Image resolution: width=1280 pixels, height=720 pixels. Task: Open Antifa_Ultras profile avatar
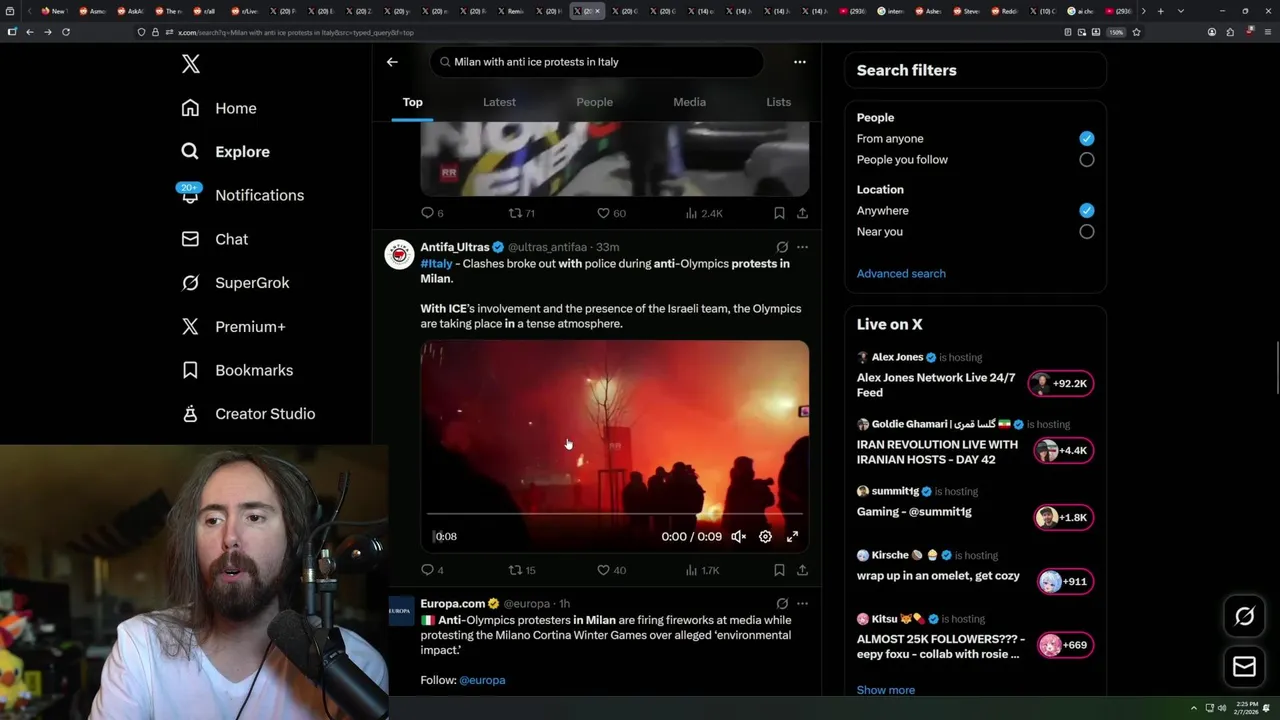point(399,254)
